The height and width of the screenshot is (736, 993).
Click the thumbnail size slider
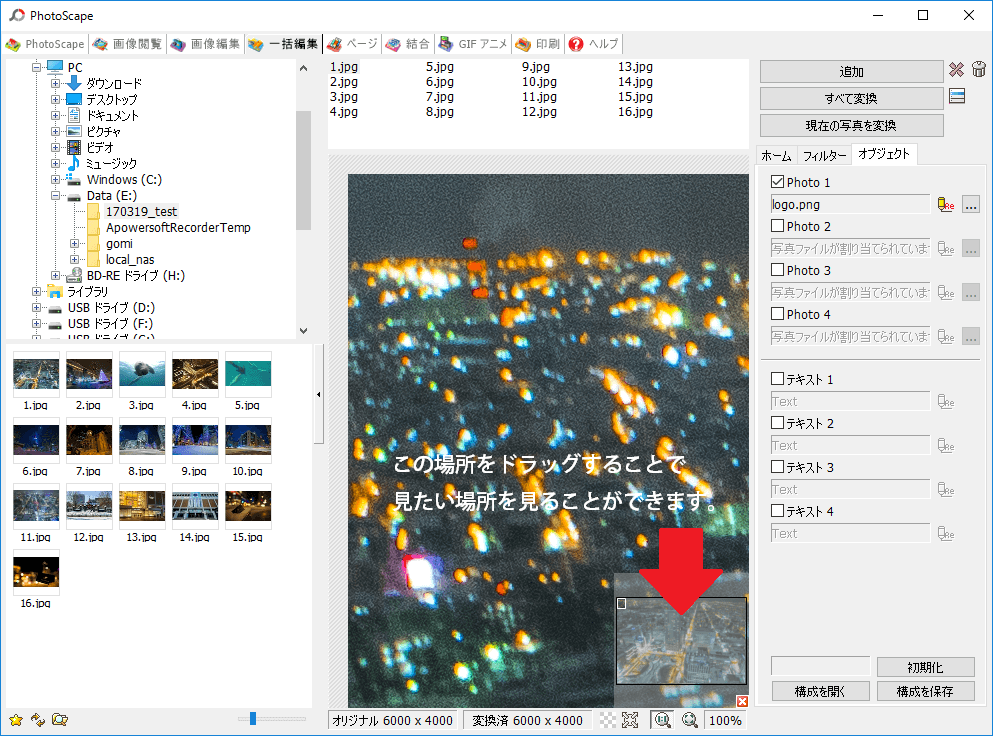tap(254, 718)
